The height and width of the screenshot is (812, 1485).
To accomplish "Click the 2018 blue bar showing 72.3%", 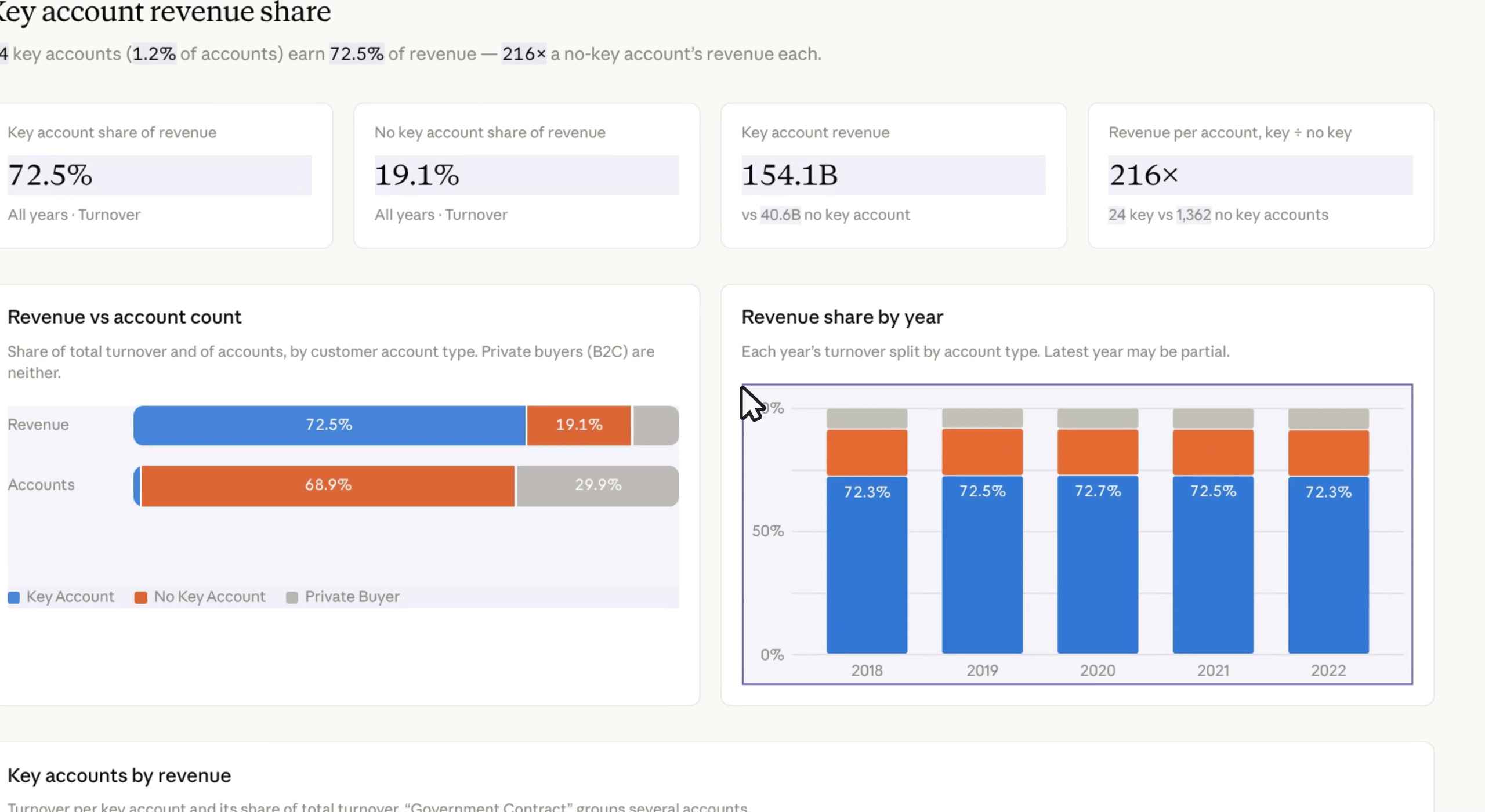I will click(867, 565).
